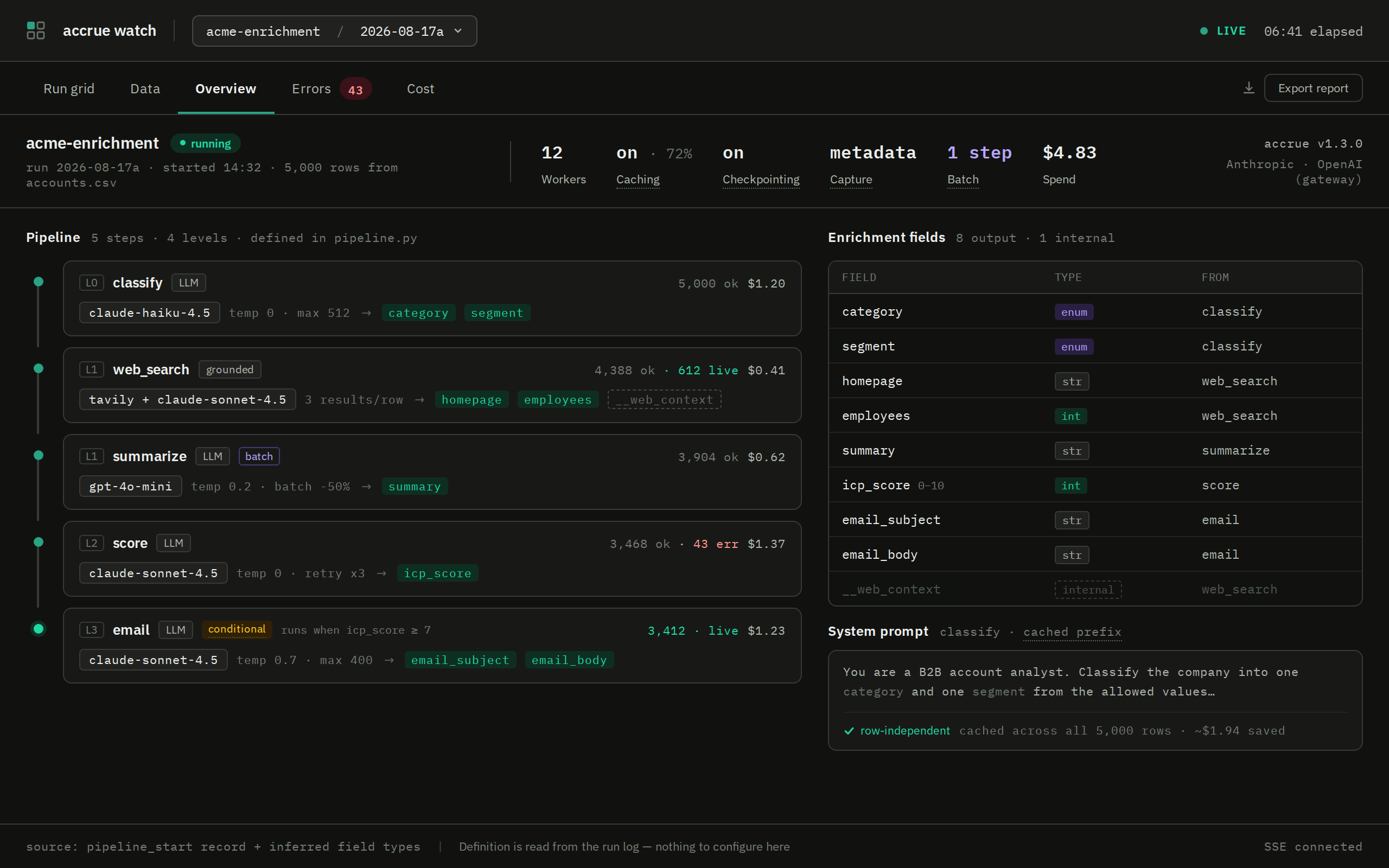Click the enum type badge for segment
Image resolution: width=1389 pixels, height=868 pixels.
(x=1074, y=347)
